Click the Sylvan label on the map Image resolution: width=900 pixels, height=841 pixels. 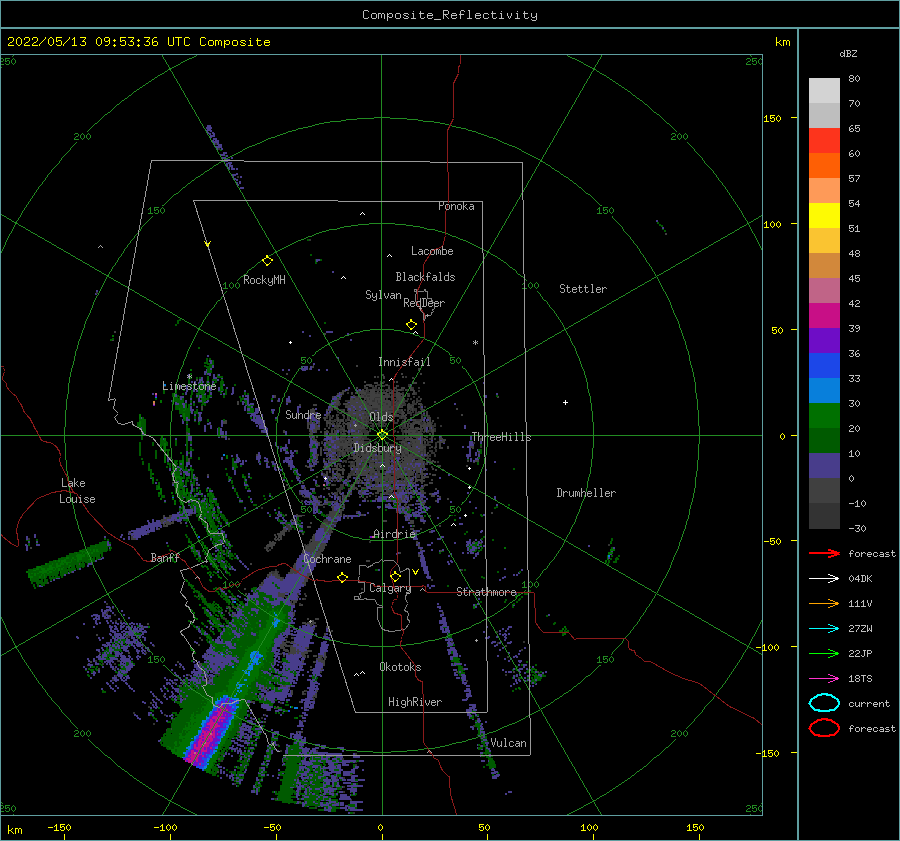(383, 295)
